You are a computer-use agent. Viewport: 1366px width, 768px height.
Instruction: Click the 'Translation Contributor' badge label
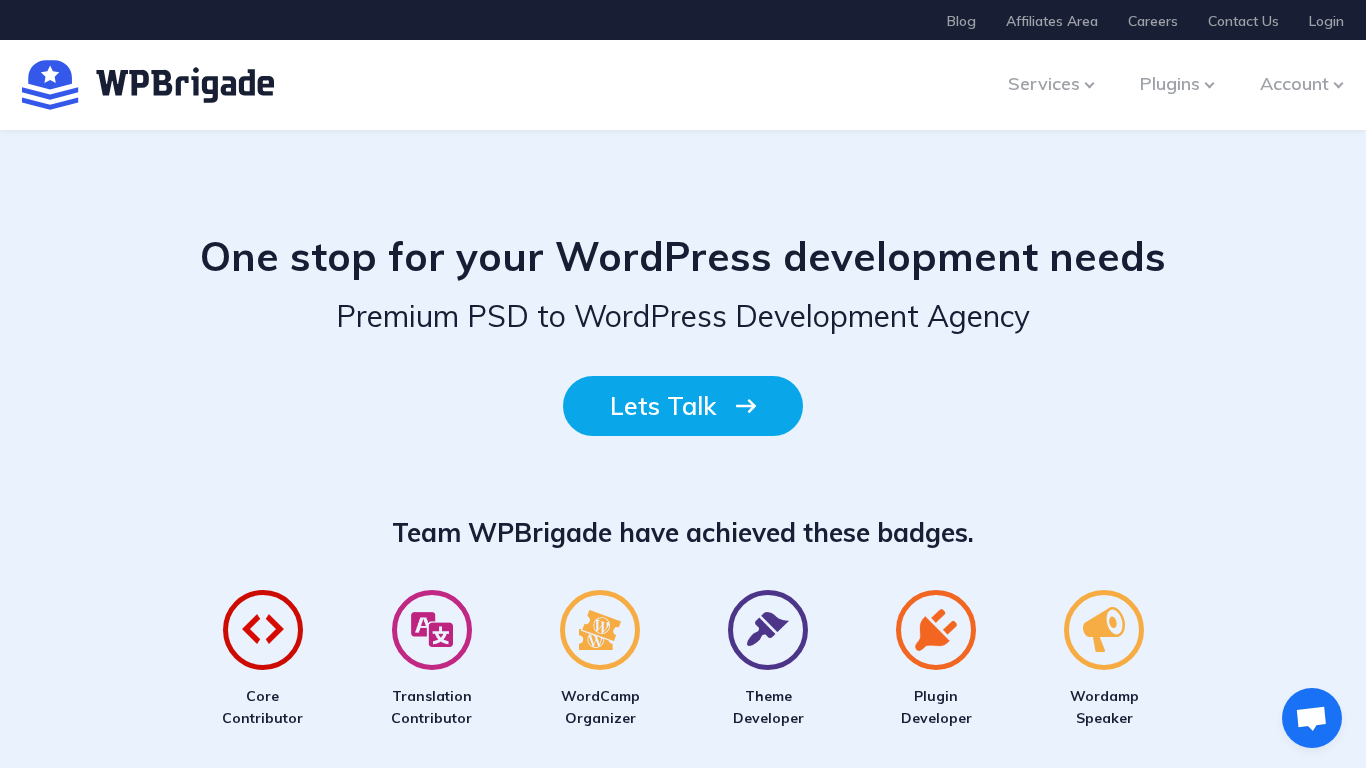point(431,707)
